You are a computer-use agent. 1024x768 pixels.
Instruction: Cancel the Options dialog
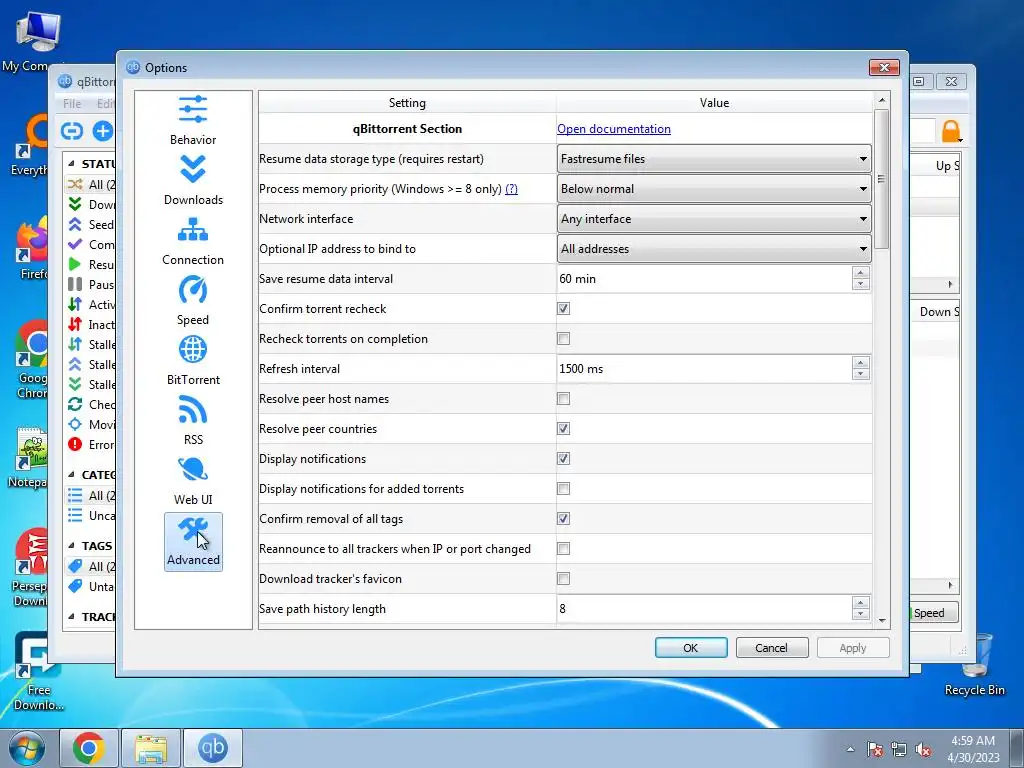pos(772,648)
